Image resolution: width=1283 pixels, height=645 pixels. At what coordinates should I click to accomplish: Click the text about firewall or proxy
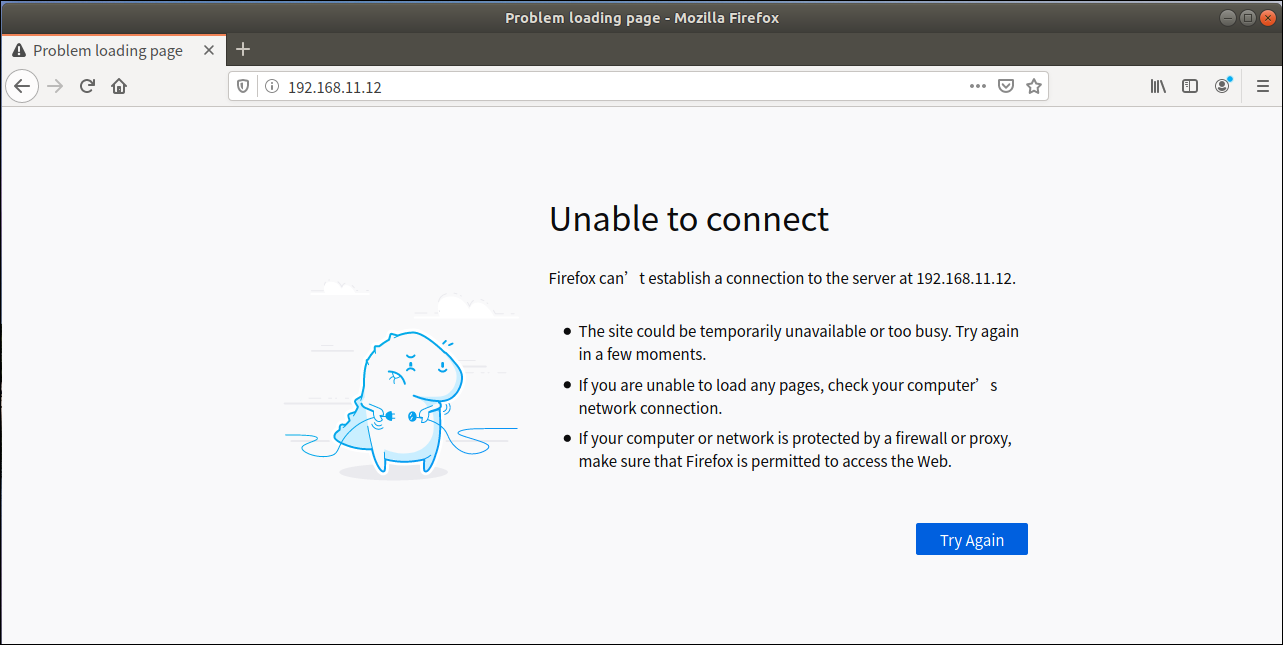click(796, 450)
